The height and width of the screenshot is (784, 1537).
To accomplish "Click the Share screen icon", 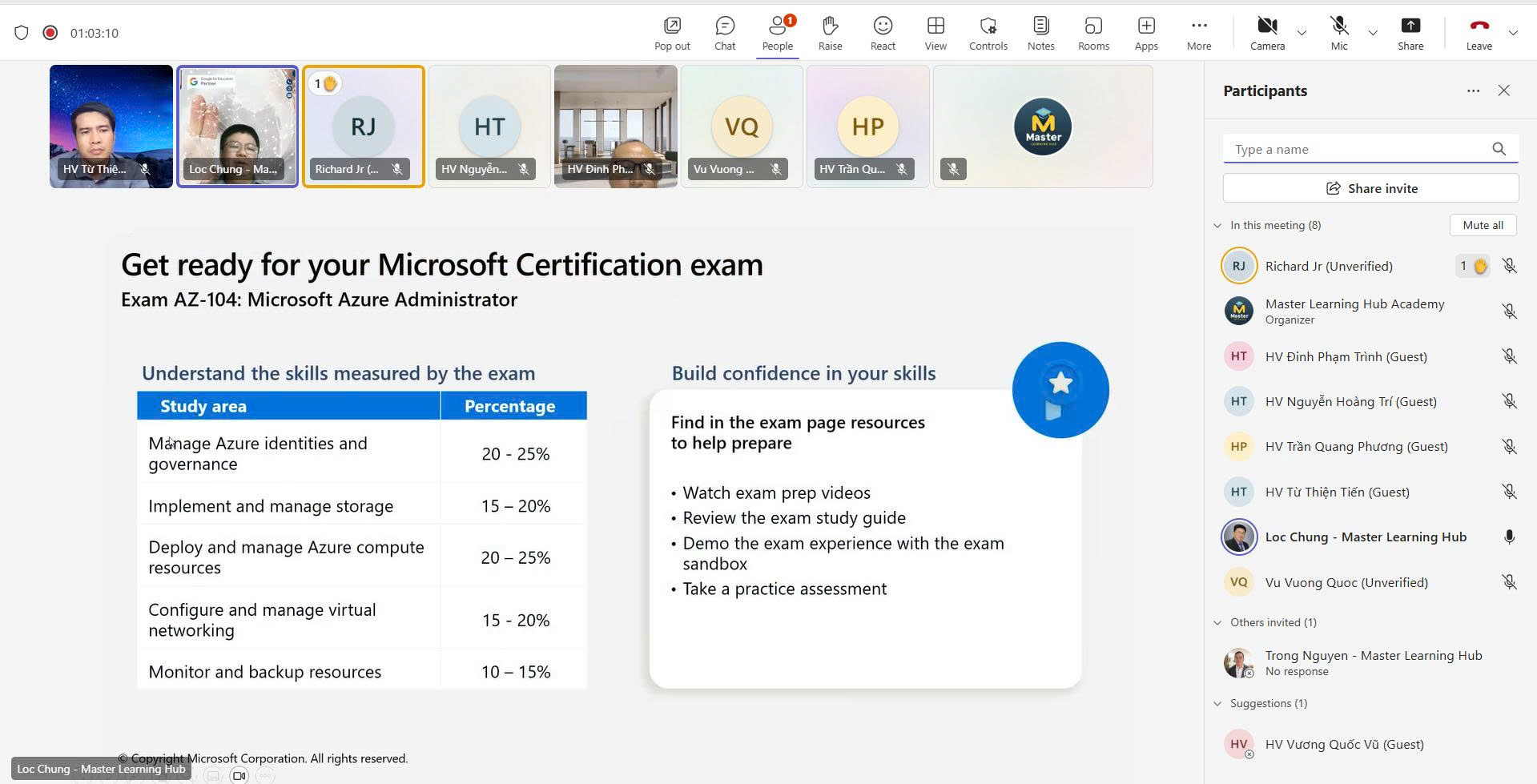I will tap(1410, 33).
